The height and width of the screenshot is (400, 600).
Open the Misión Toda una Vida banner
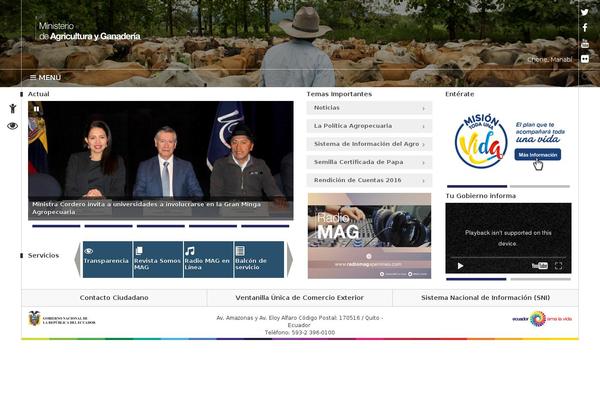click(508, 141)
